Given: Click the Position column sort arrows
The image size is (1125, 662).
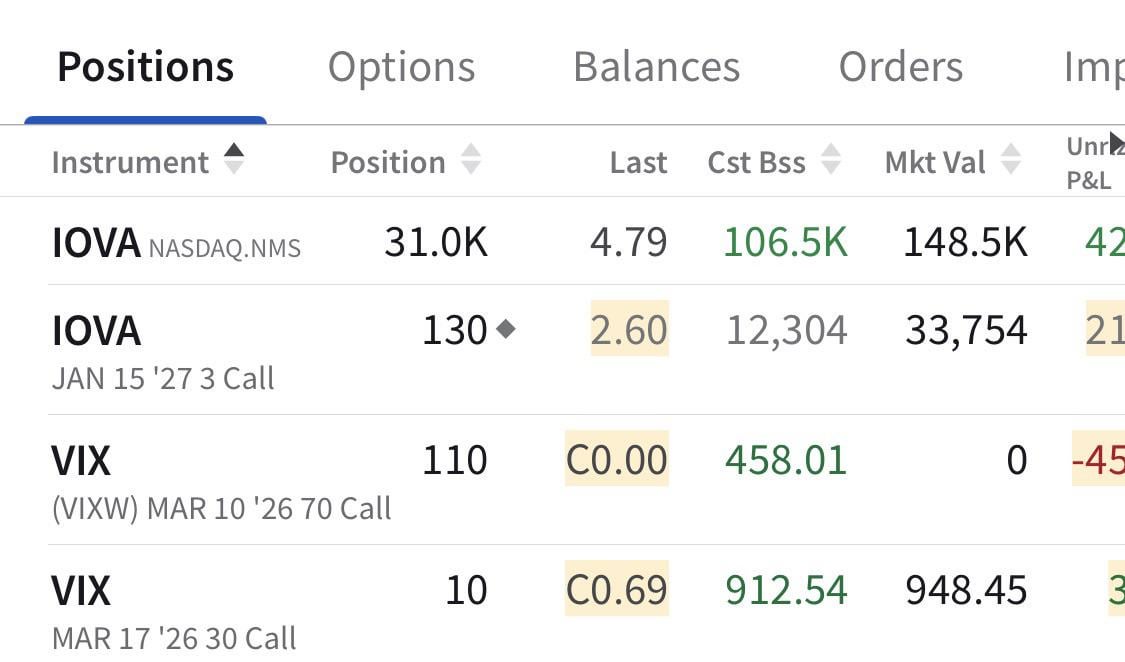Looking at the screenshot, I should (x=470, y=160).
